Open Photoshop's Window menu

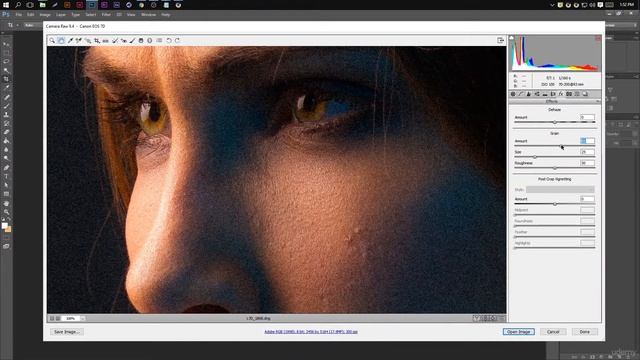pos(148,15)
